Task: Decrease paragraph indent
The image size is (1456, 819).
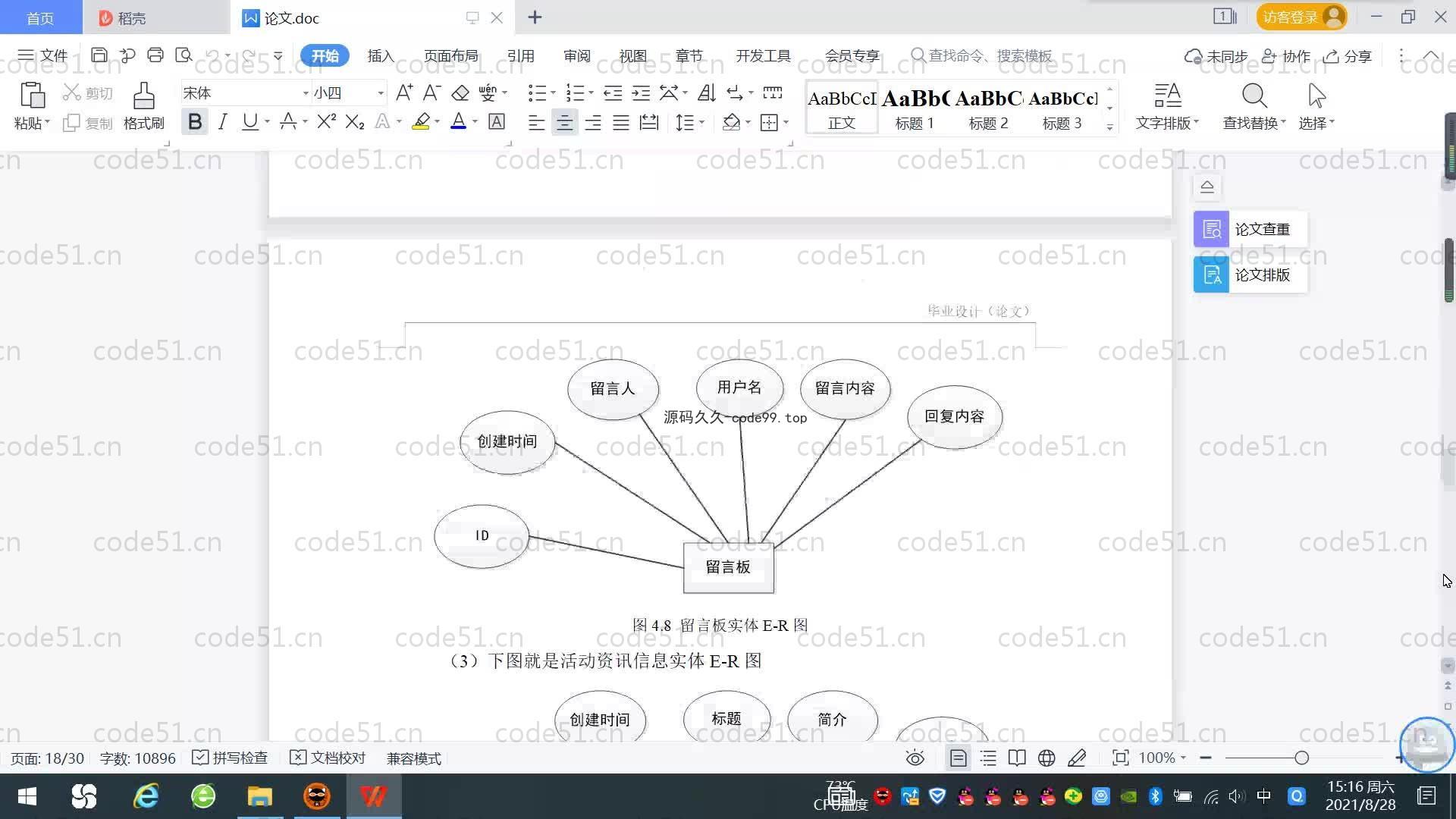Action: tap(613, 93)
